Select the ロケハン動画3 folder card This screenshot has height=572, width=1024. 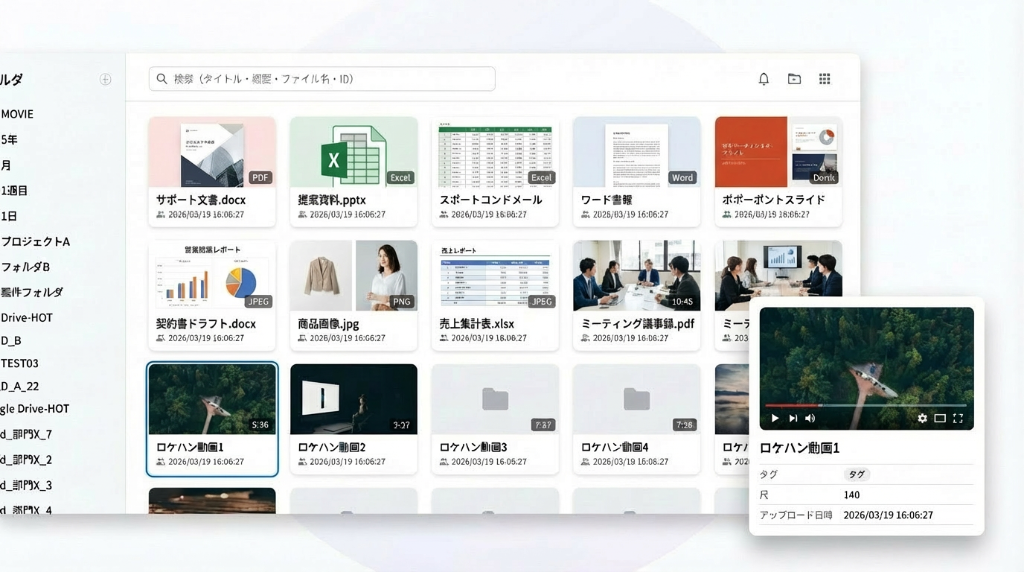pos(495,419)
